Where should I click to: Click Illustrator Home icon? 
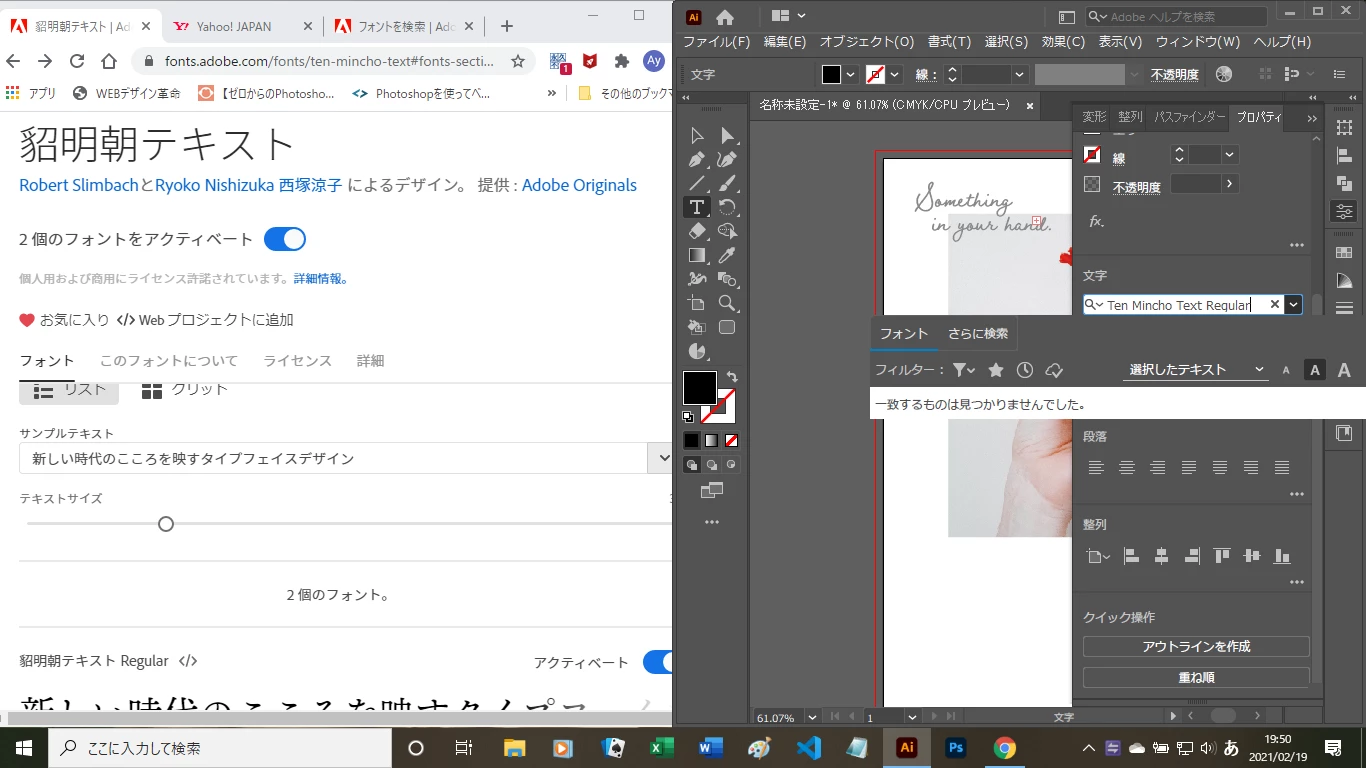point(725,16)
